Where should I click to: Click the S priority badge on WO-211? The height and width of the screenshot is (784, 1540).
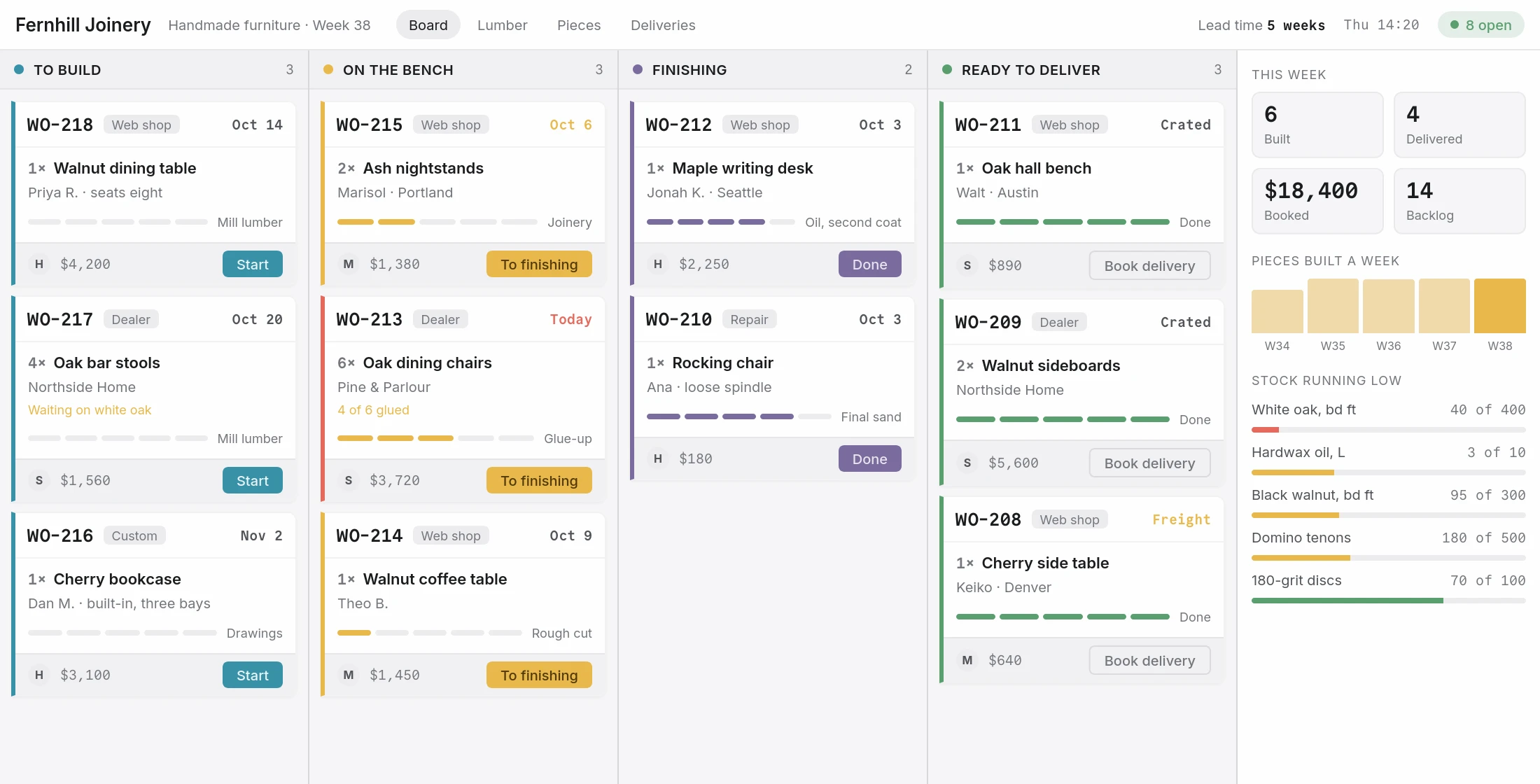pos(967,265)
